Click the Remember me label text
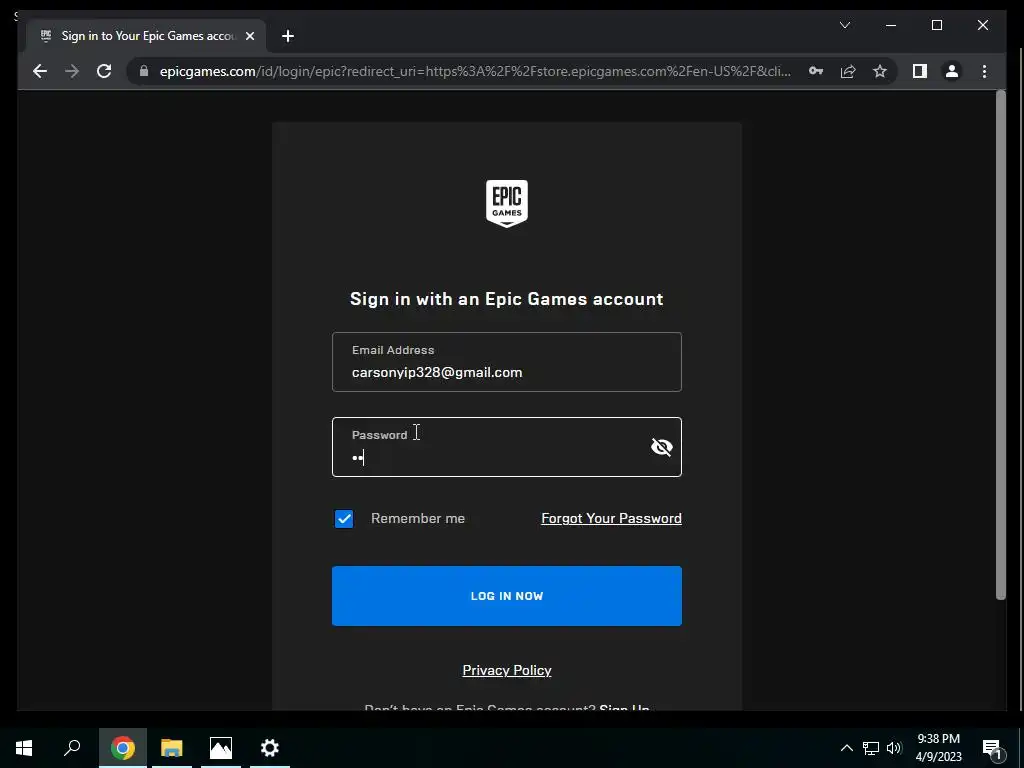Image resolution: width=1024 pixels, height=768 pixels. coord(418,519)
